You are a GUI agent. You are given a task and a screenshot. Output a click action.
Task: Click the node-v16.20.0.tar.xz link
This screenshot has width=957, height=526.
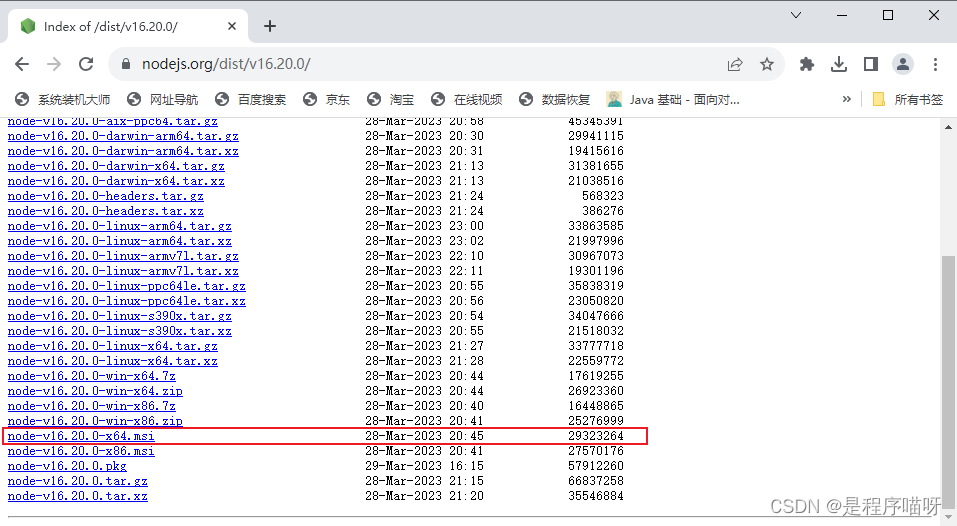(78, 496)
